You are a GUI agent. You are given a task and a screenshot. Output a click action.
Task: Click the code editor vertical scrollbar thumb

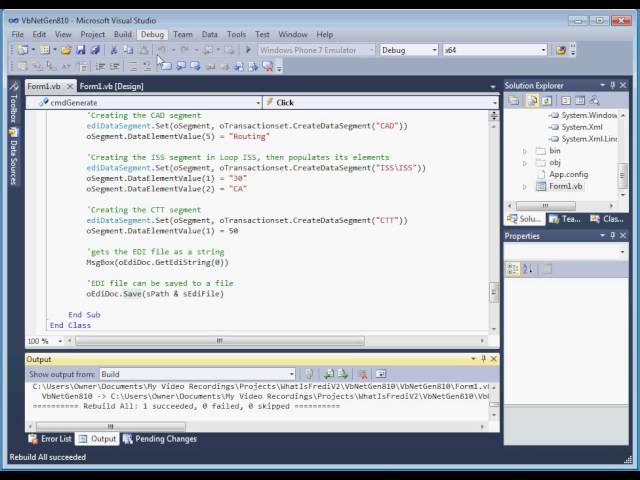coord(494,292)
